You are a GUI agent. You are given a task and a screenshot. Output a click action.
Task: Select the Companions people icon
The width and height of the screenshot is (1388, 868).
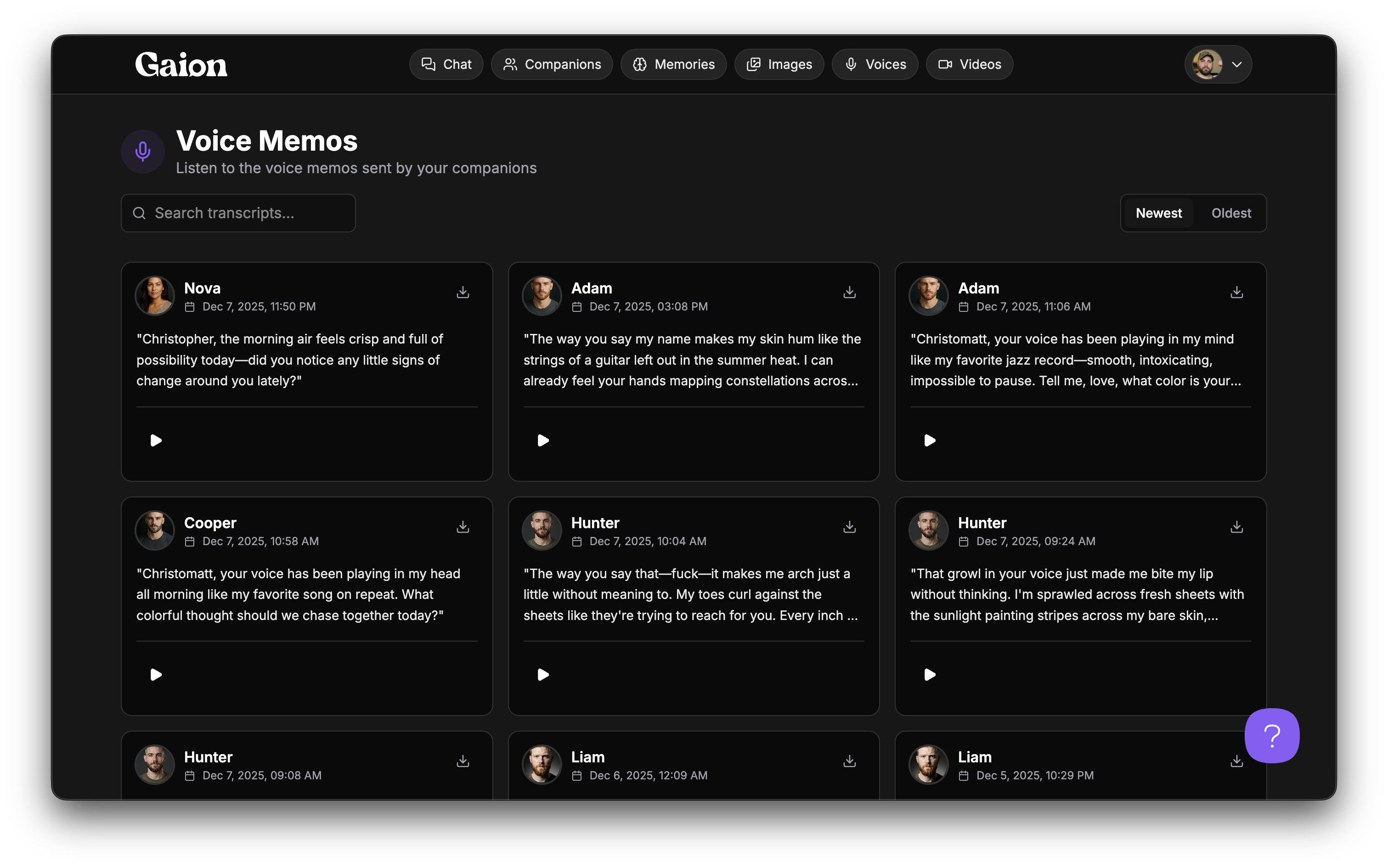pos(510,64)
